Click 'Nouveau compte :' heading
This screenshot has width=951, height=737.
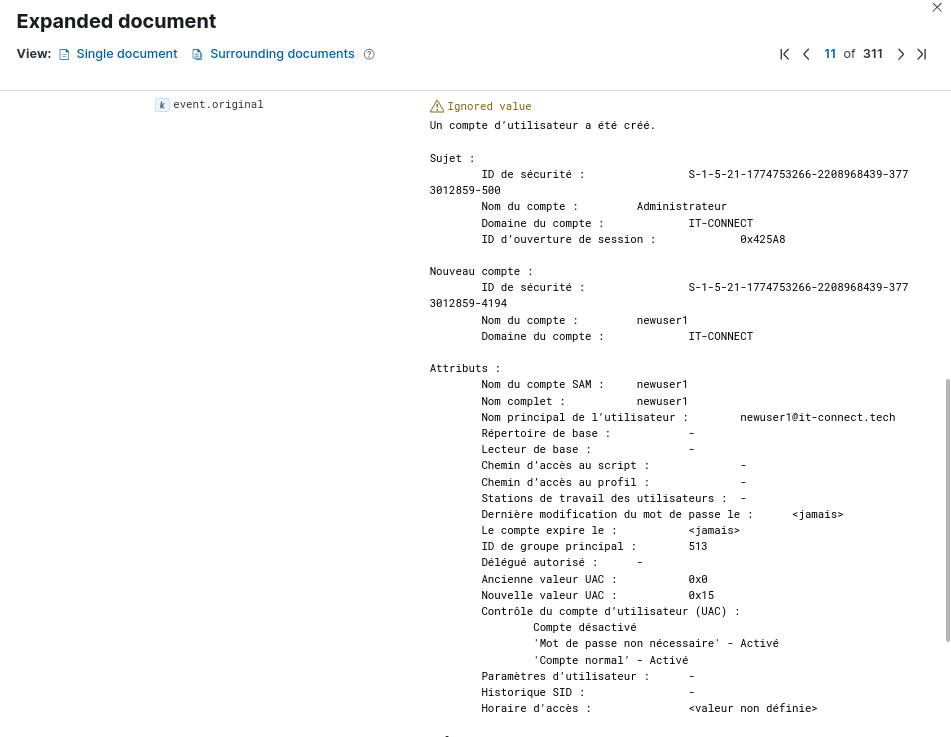click(x=481, y=271)
